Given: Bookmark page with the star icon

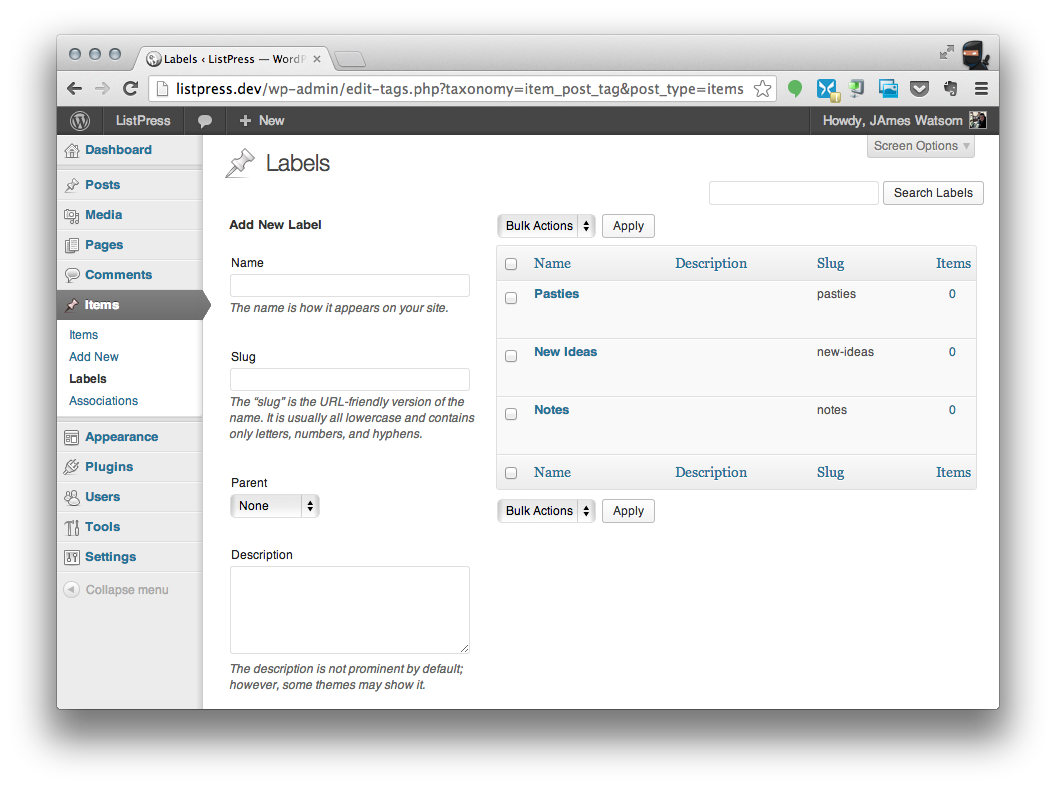Looking at the screenshot, I should coord(762,88).
